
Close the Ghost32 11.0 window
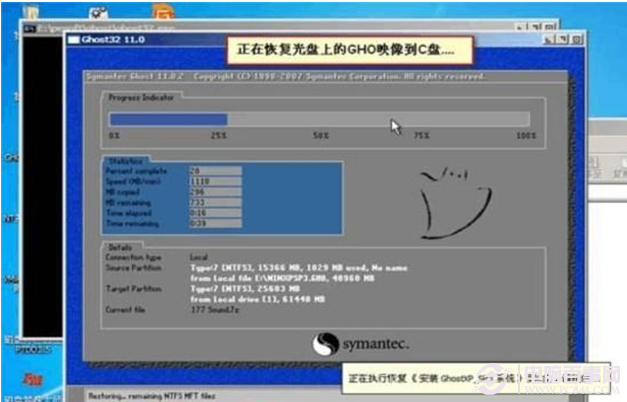click(x=577, y=39)
